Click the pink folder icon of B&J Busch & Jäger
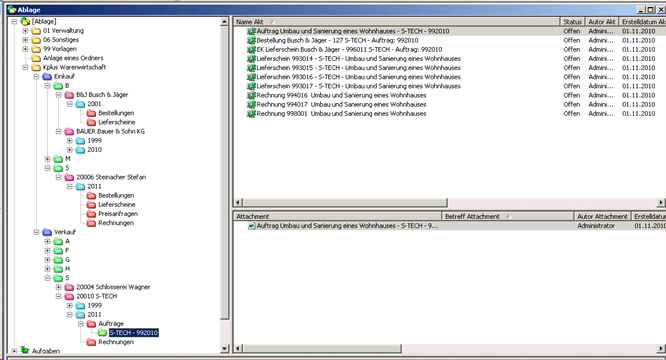 (69, 95)
